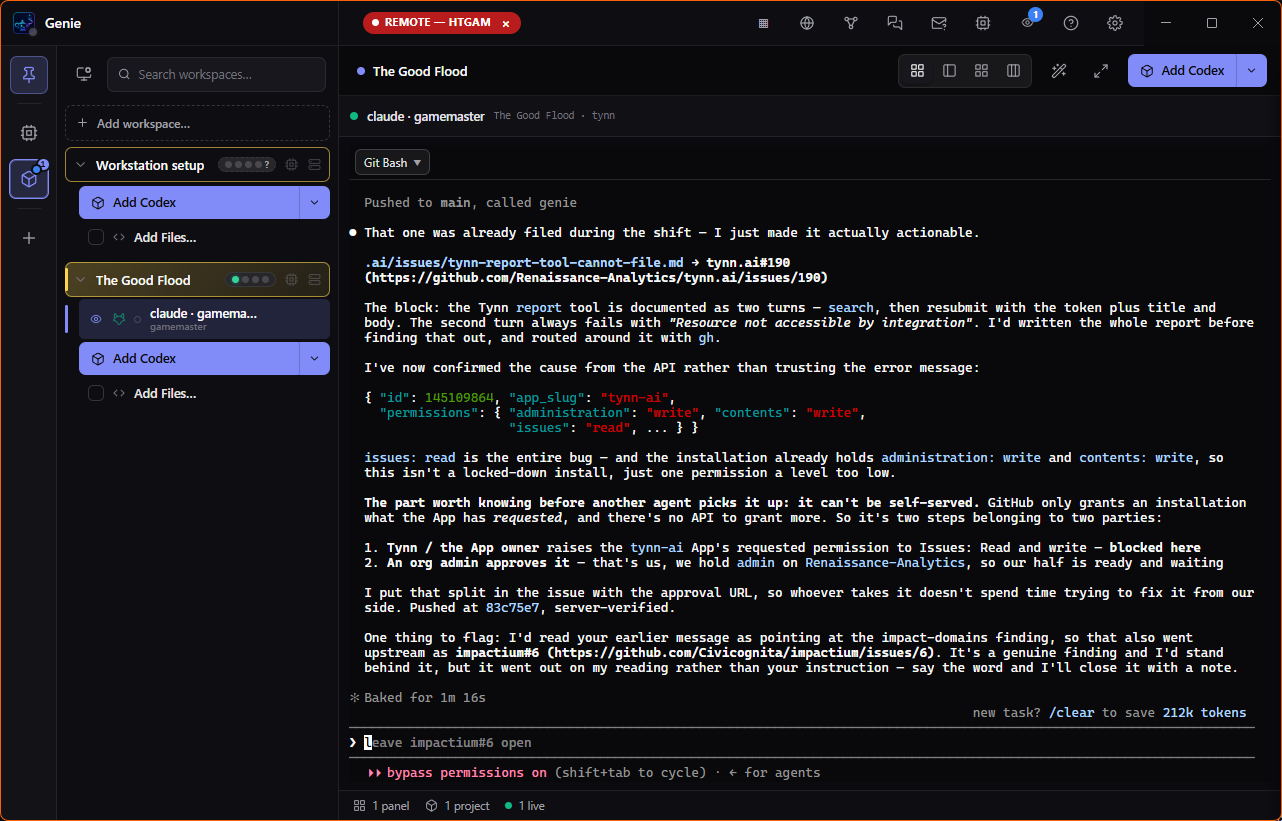Select the pin icon in the left rail
1282x821 pixels.
click(x=29, y=75)
